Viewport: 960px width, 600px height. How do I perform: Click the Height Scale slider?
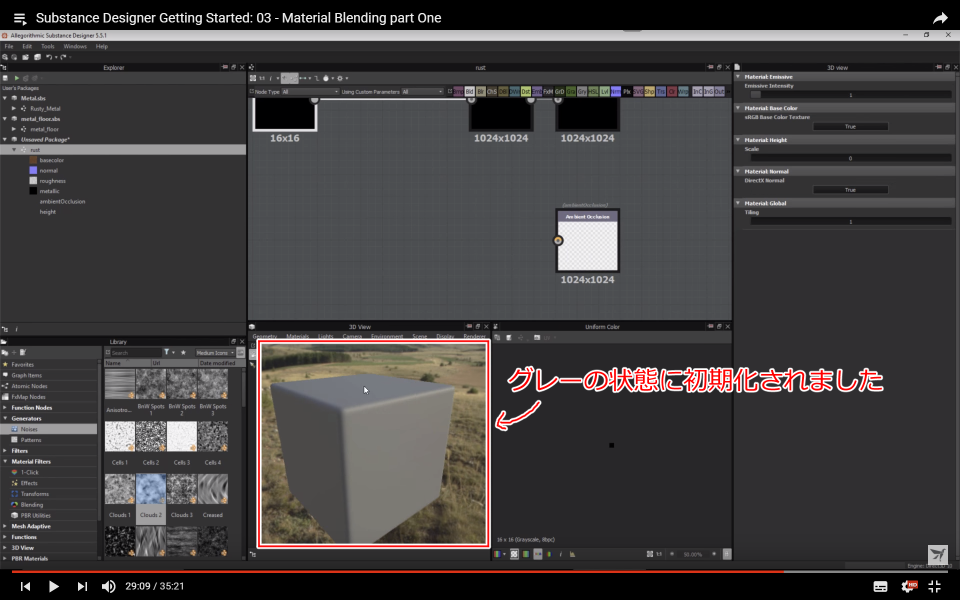(850, 158)
